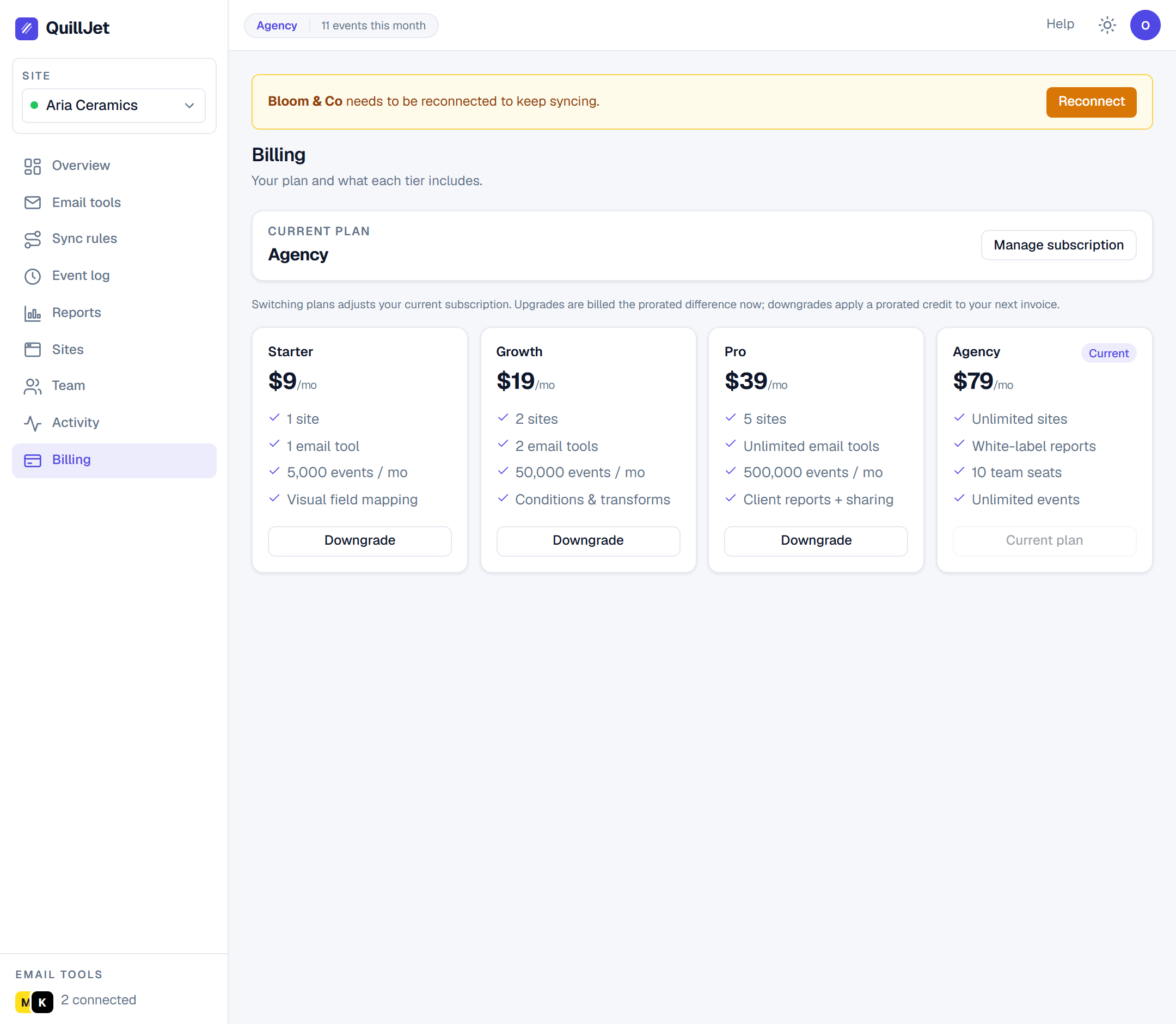Downgrade to the Pro plan

[816, 540]
